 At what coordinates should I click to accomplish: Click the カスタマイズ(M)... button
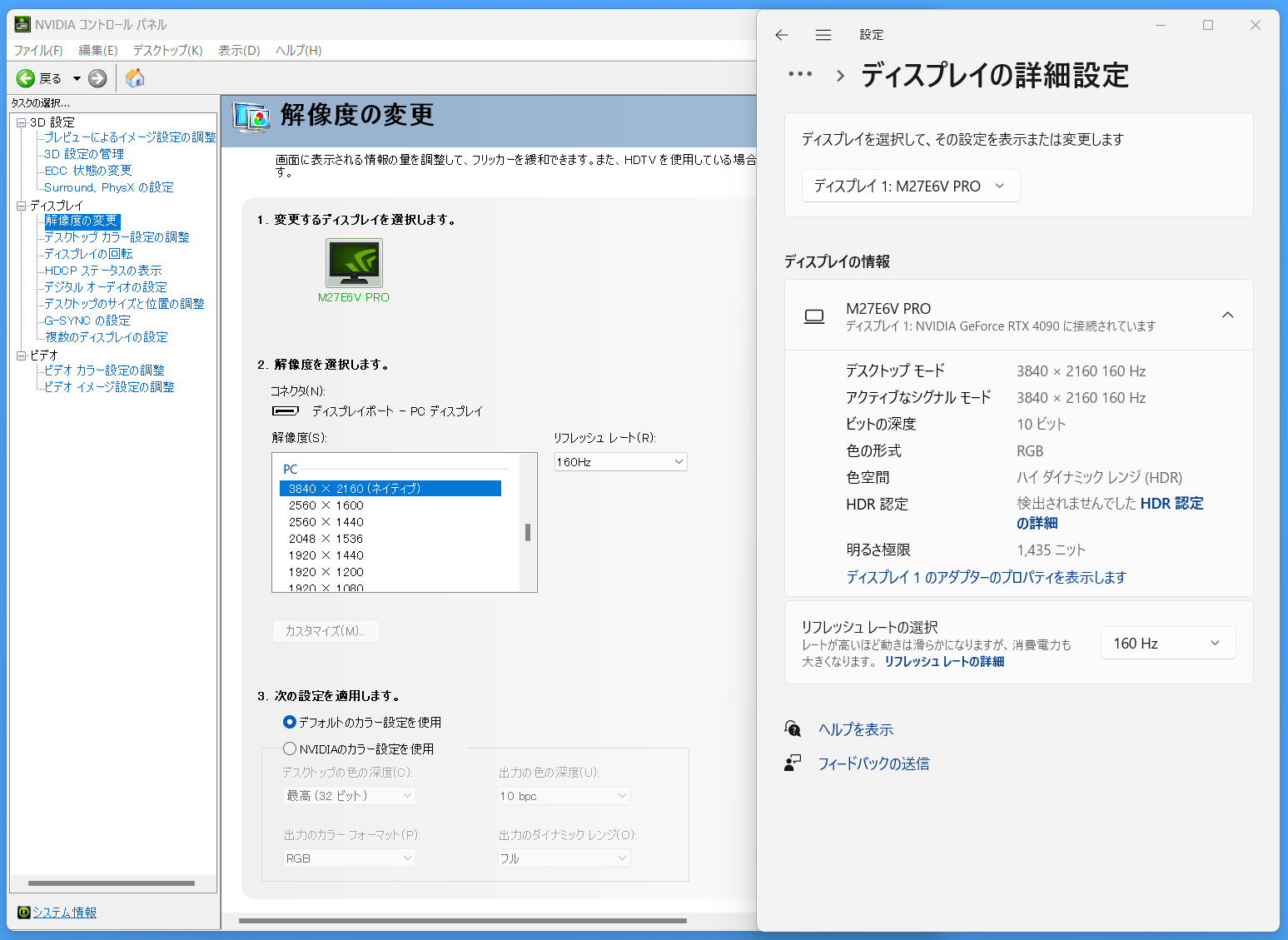click(x=326, y=631)
